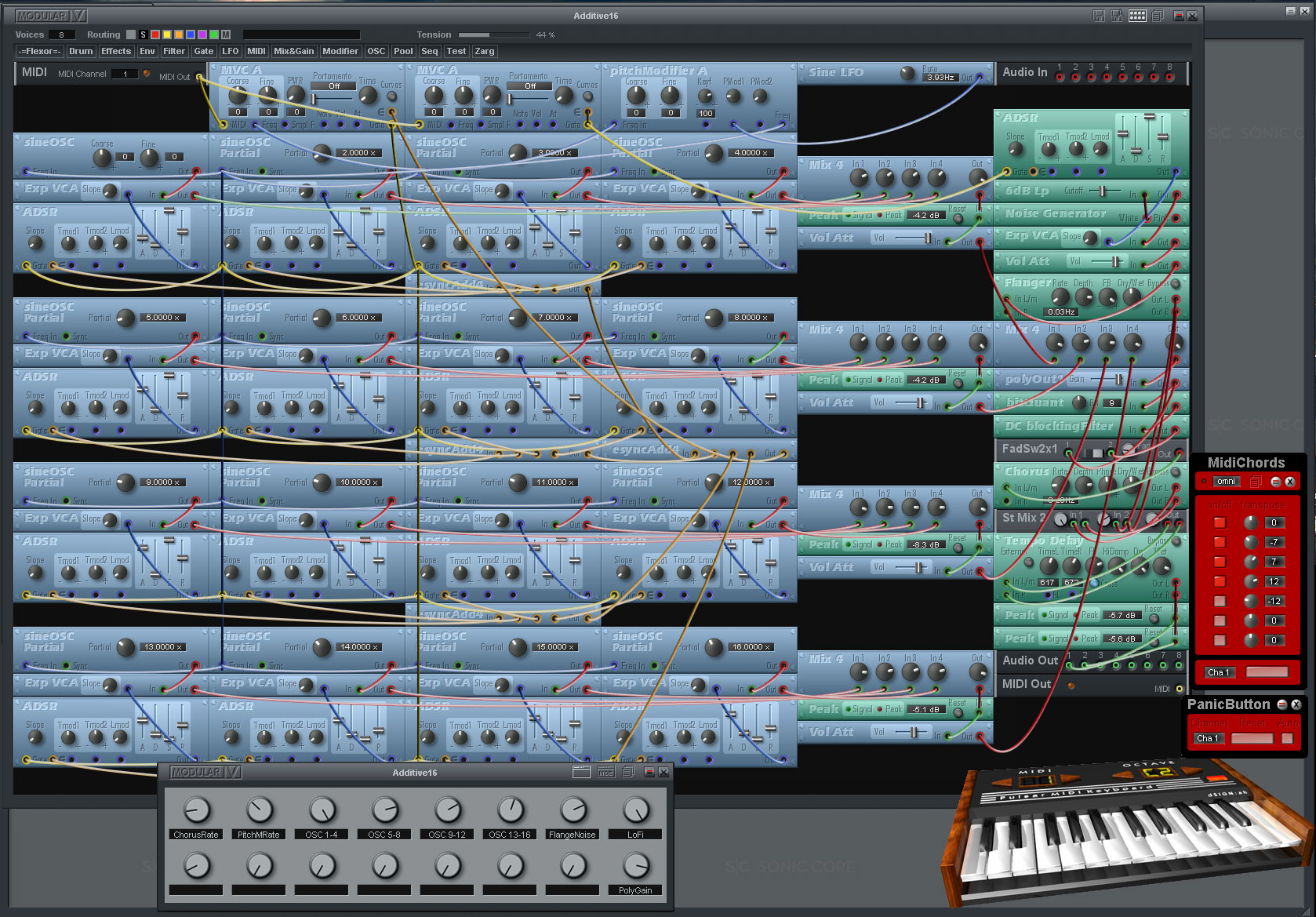Toggle the Auto checkbox in PanicButton
Viewport: 1316px width, 917px height.
[x=1287, y=738]
